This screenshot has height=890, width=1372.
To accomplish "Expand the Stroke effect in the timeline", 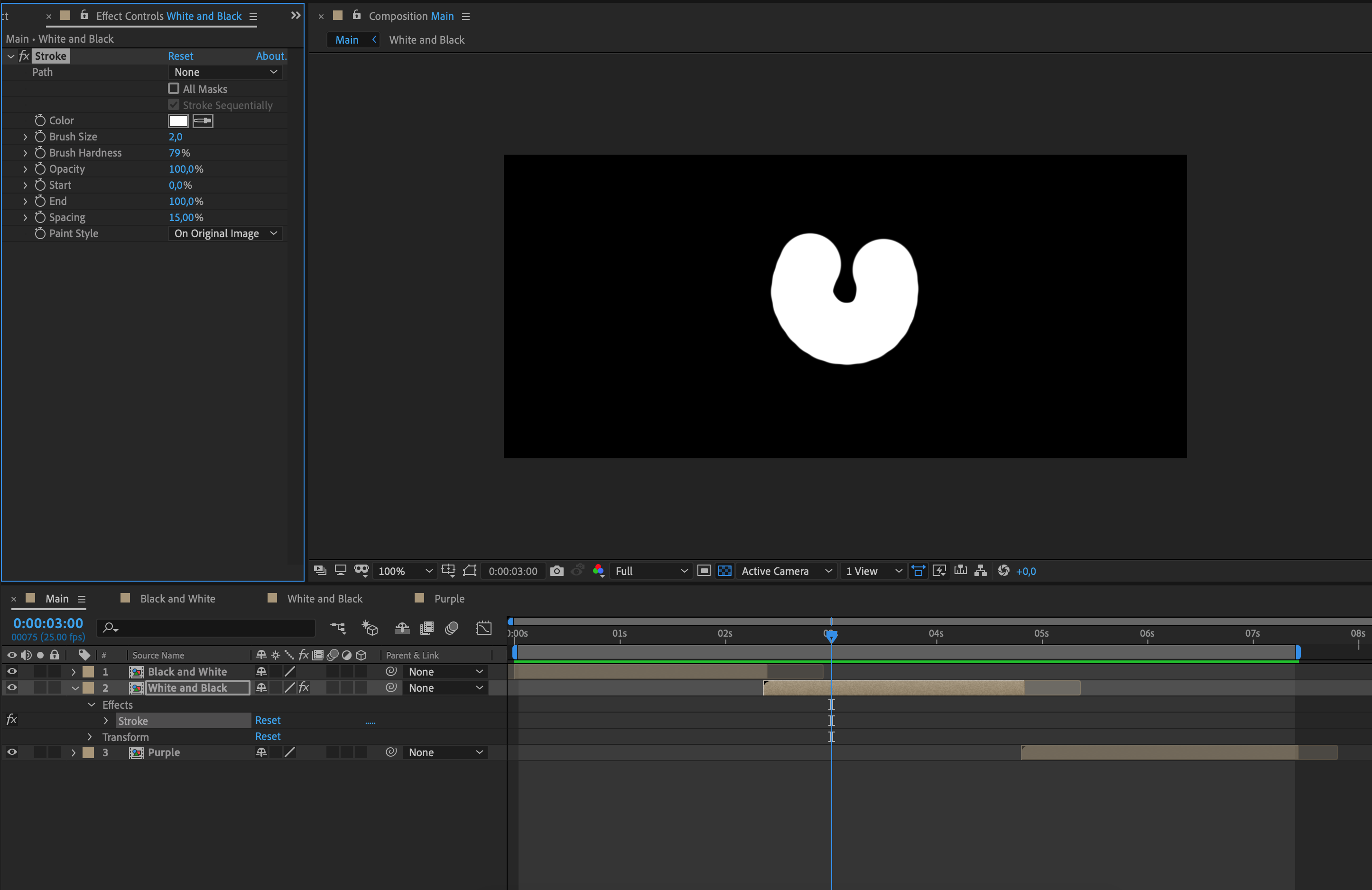I will point(105,721).
